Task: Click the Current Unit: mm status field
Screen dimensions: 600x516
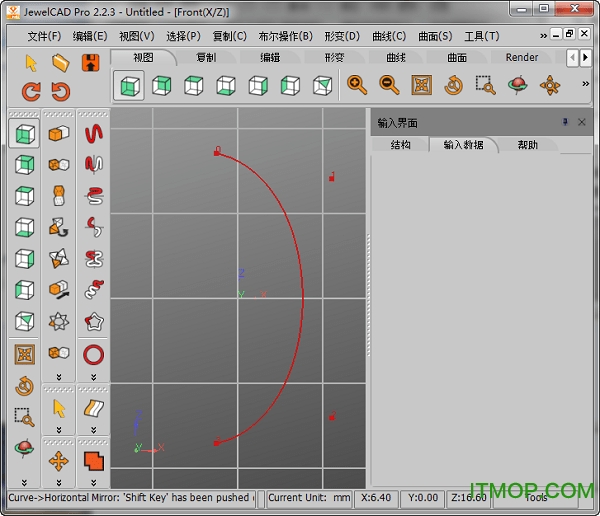Action: (x=309, y=498)
